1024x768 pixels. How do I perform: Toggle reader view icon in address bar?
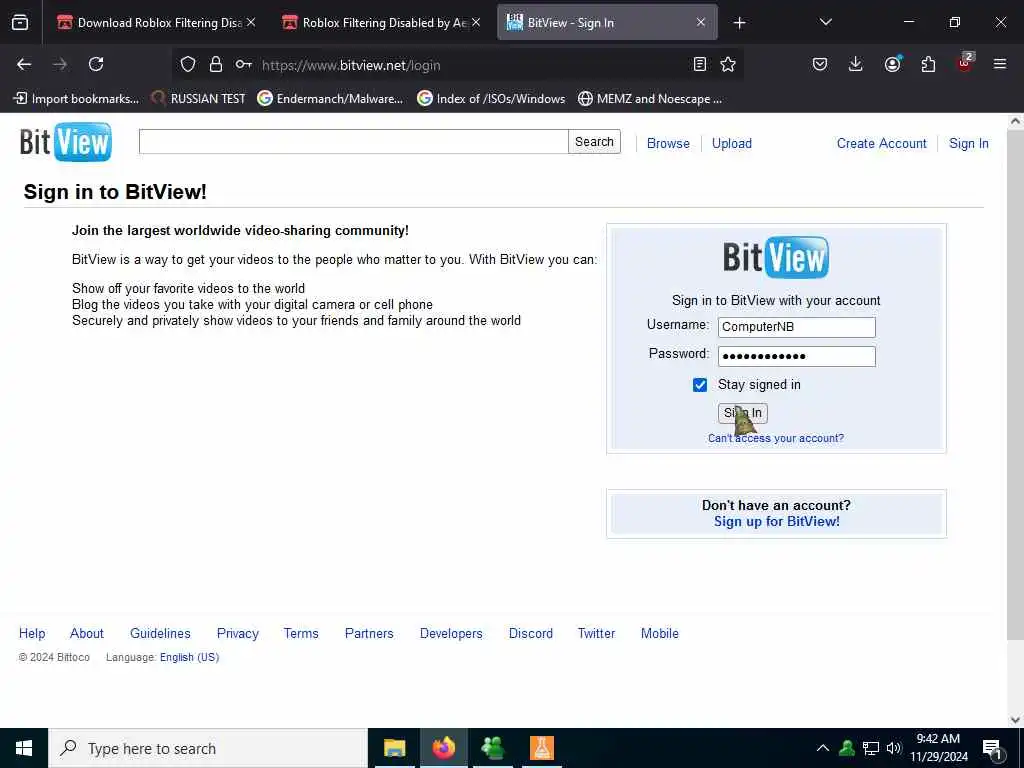click(699, 64)
